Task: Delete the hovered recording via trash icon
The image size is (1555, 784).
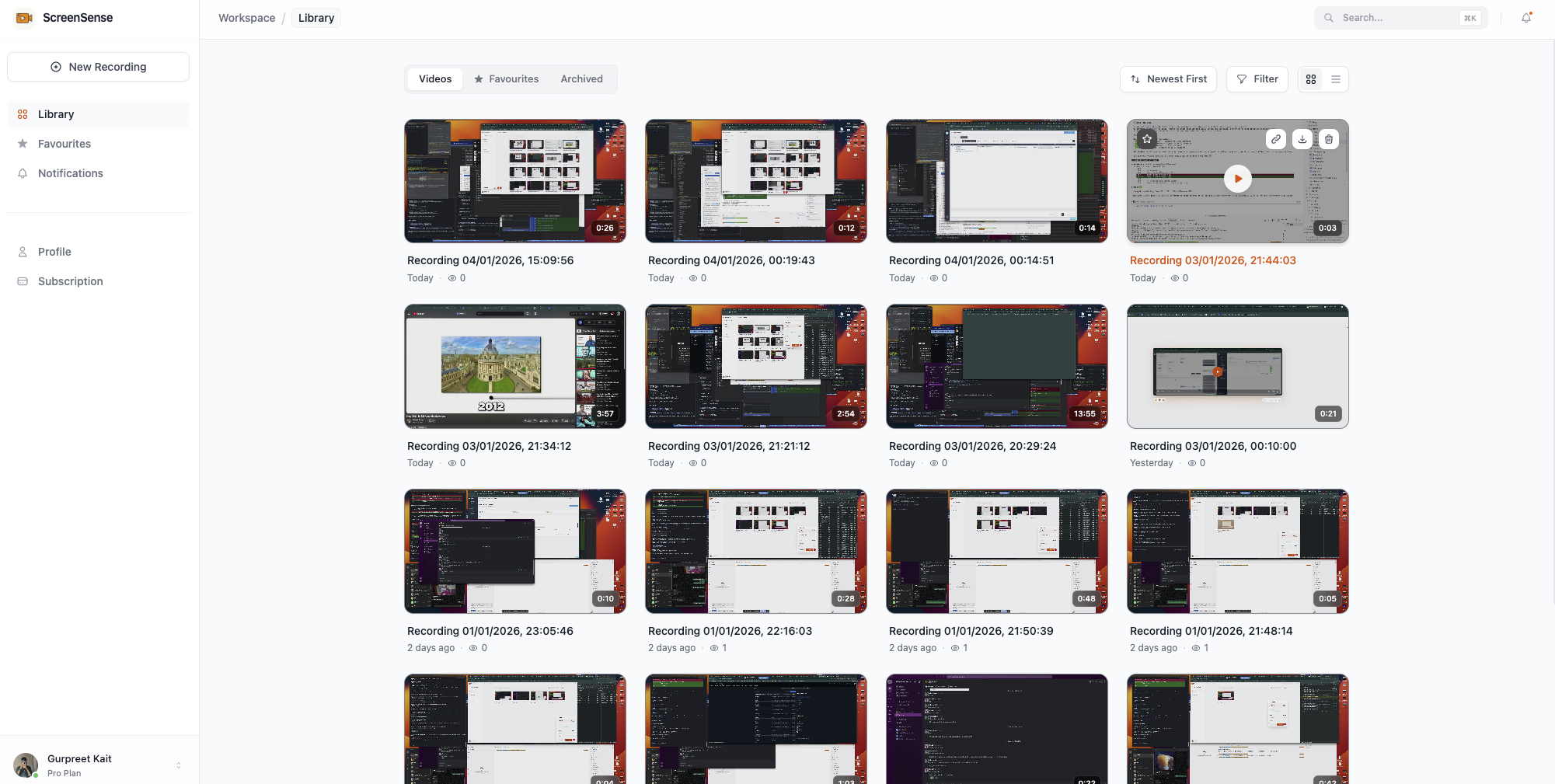Action: [x=1329, y=139]
